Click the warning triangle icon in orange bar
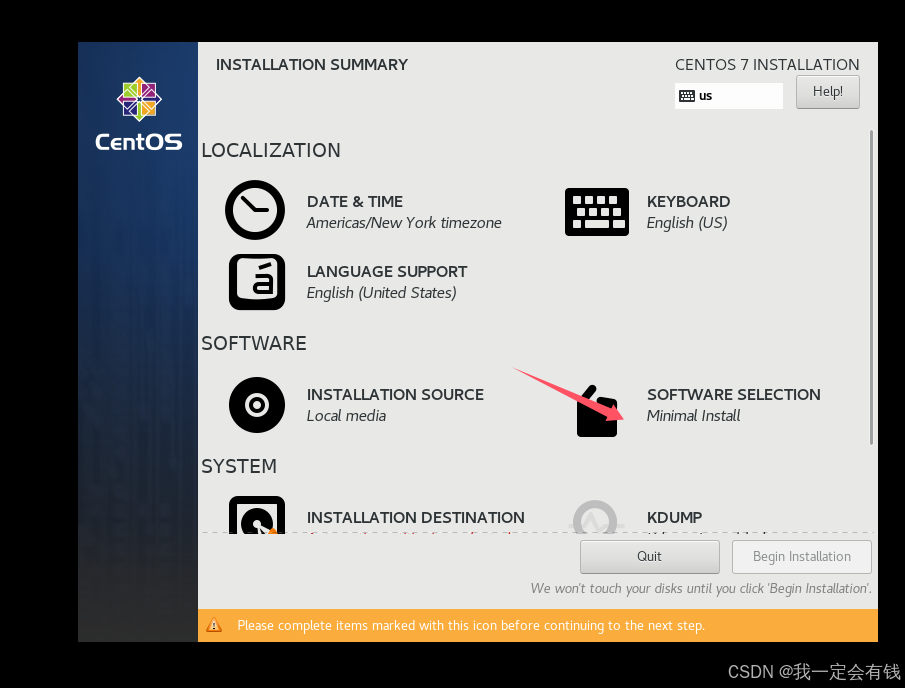The image size is (905, 688). point(214,625)
